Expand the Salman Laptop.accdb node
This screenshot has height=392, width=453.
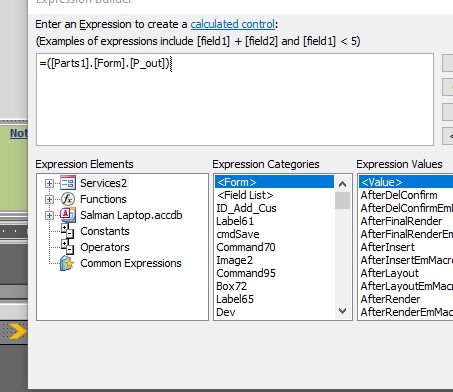[x=49, y=215]
